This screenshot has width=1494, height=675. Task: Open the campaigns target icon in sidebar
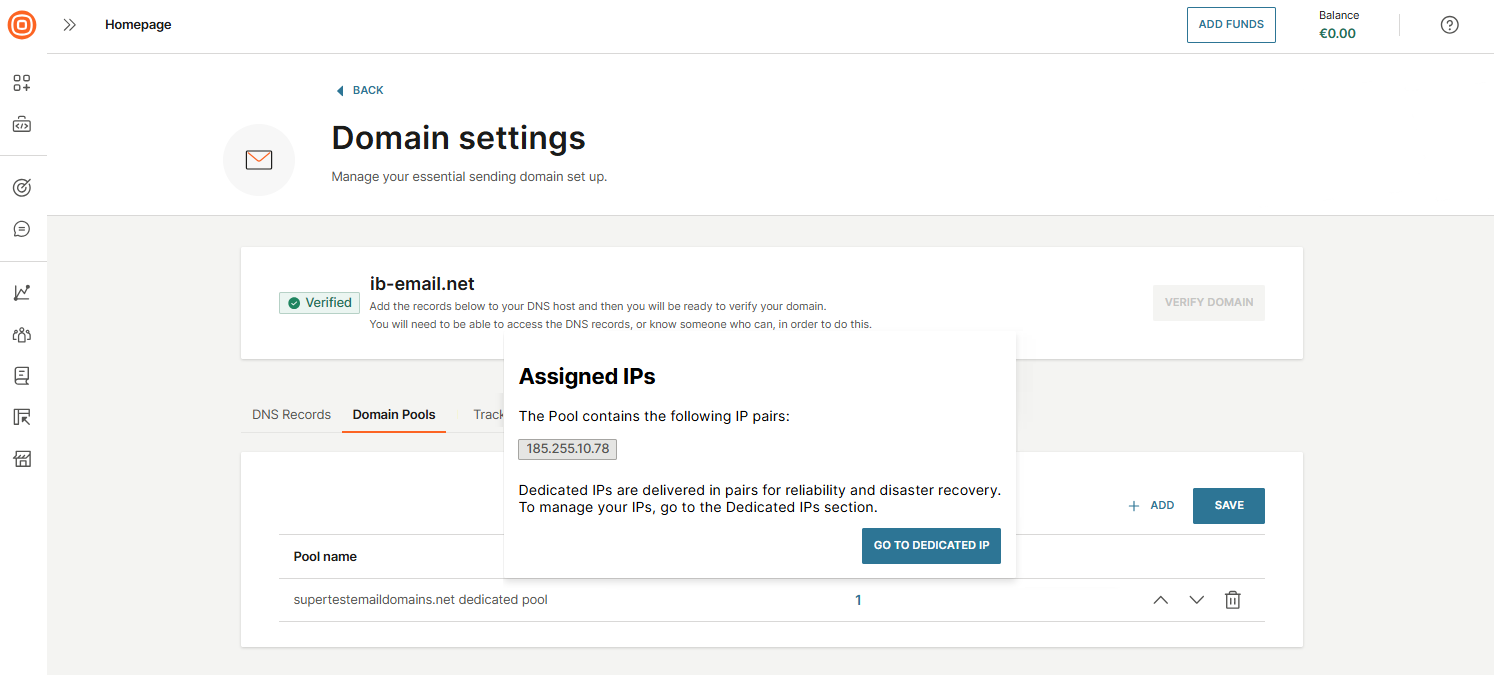tap(21, 187)
